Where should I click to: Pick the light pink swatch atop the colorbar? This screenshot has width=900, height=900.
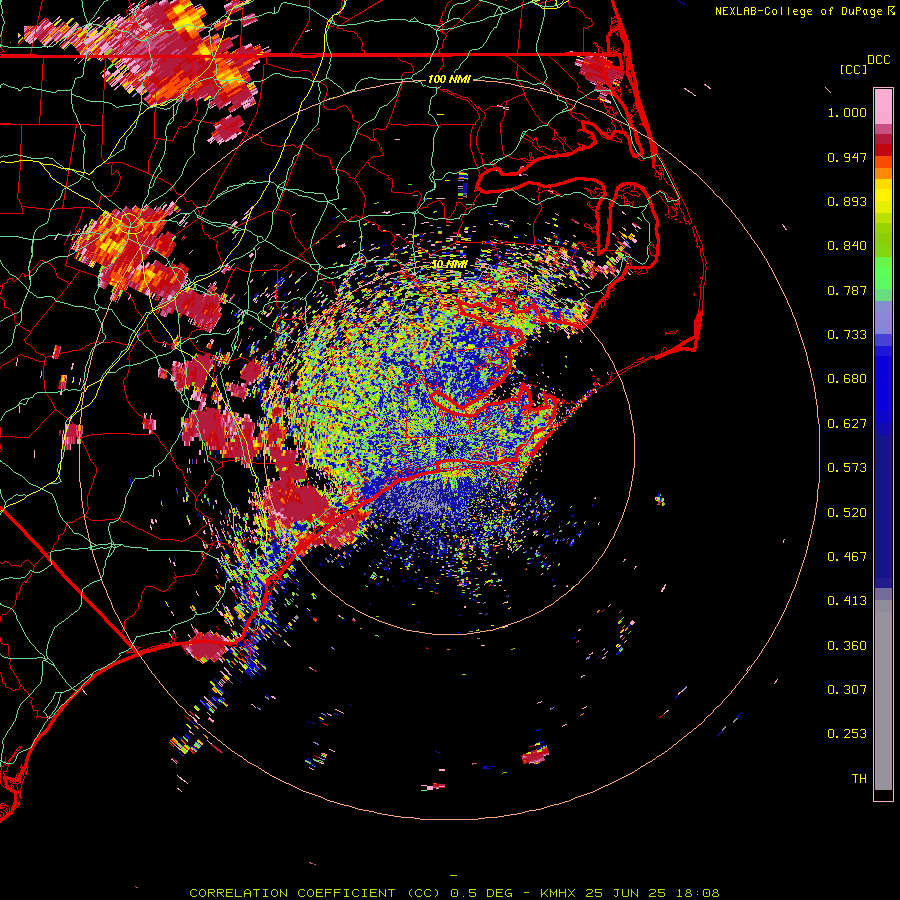883,106
